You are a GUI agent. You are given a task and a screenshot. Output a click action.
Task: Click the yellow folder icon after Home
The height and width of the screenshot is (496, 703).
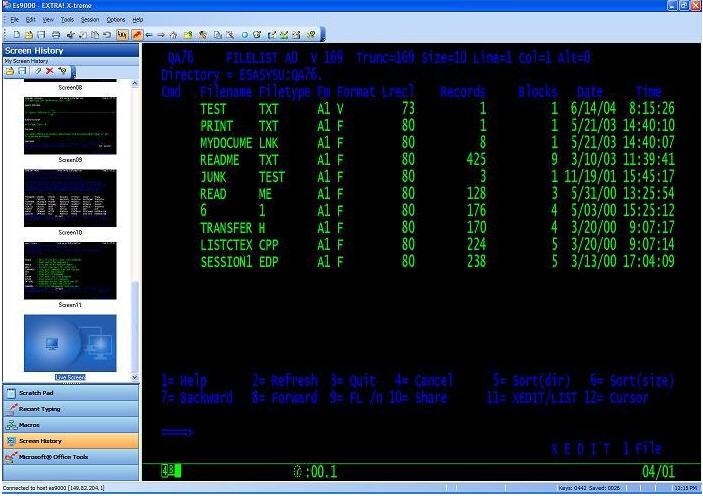tap(187, 35)
